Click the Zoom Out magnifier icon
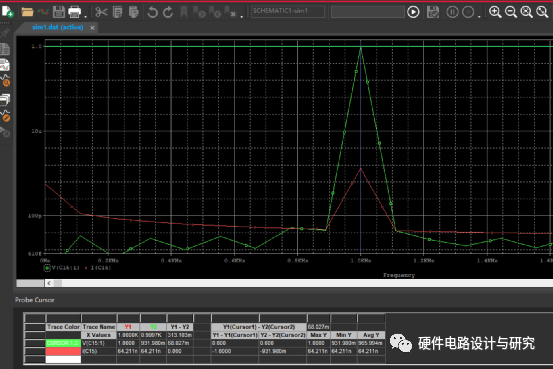The width and height of the screenshot is (553, 369). tap(511, 12)
